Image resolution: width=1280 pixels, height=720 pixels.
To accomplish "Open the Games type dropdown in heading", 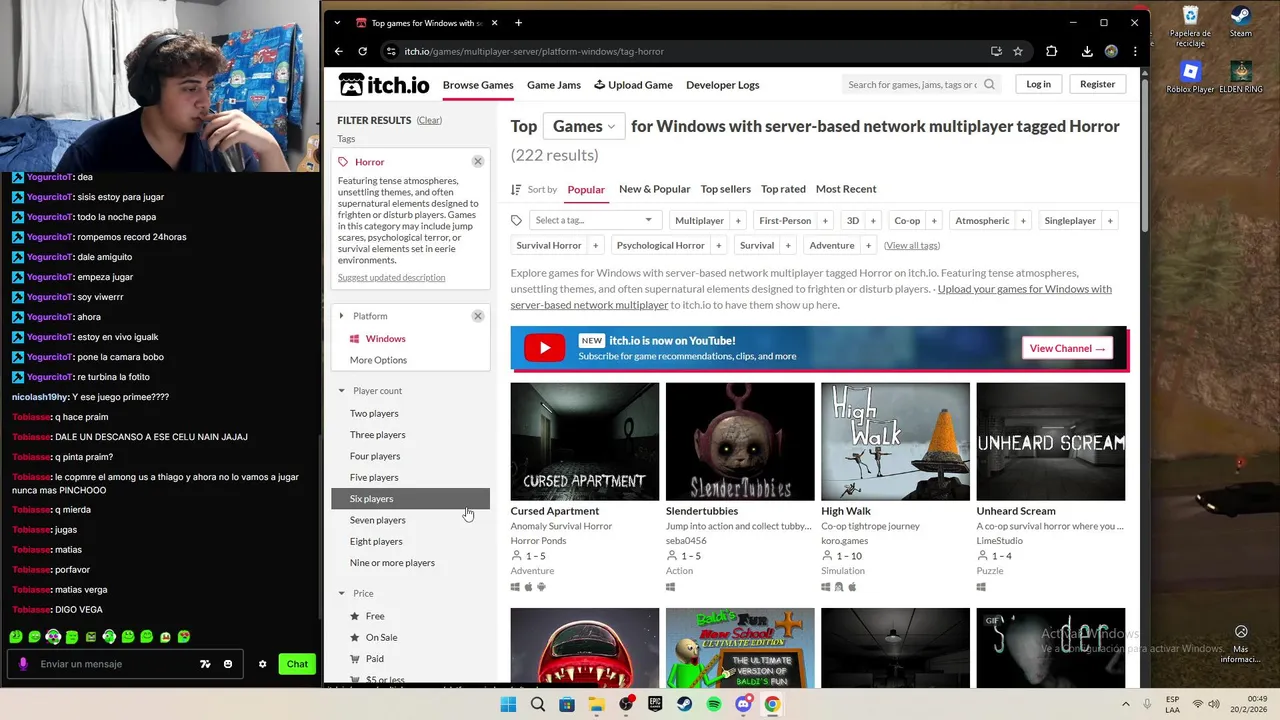I will click(x=584, y=126).
